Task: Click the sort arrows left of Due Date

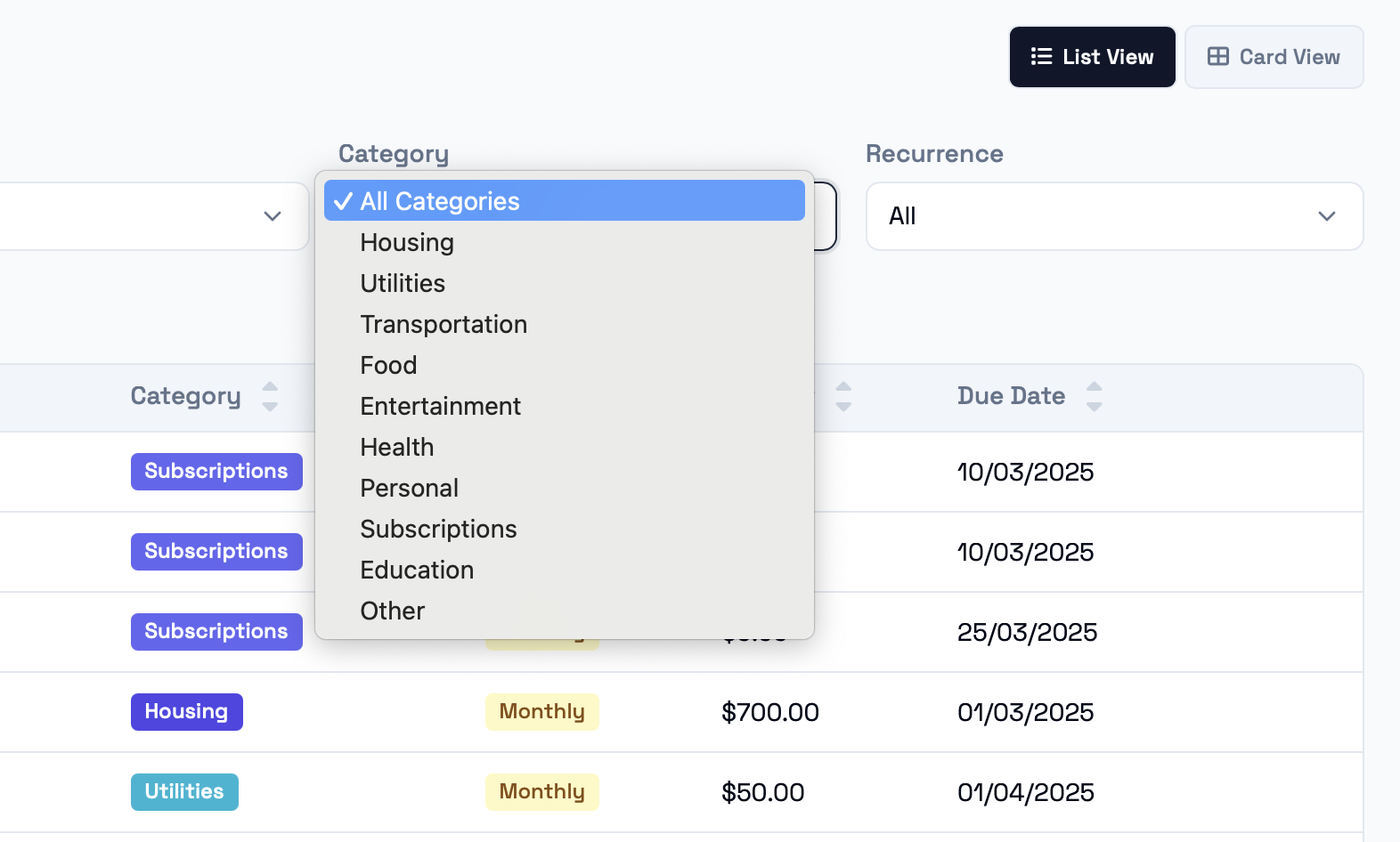Action: [x=843, y=396]
